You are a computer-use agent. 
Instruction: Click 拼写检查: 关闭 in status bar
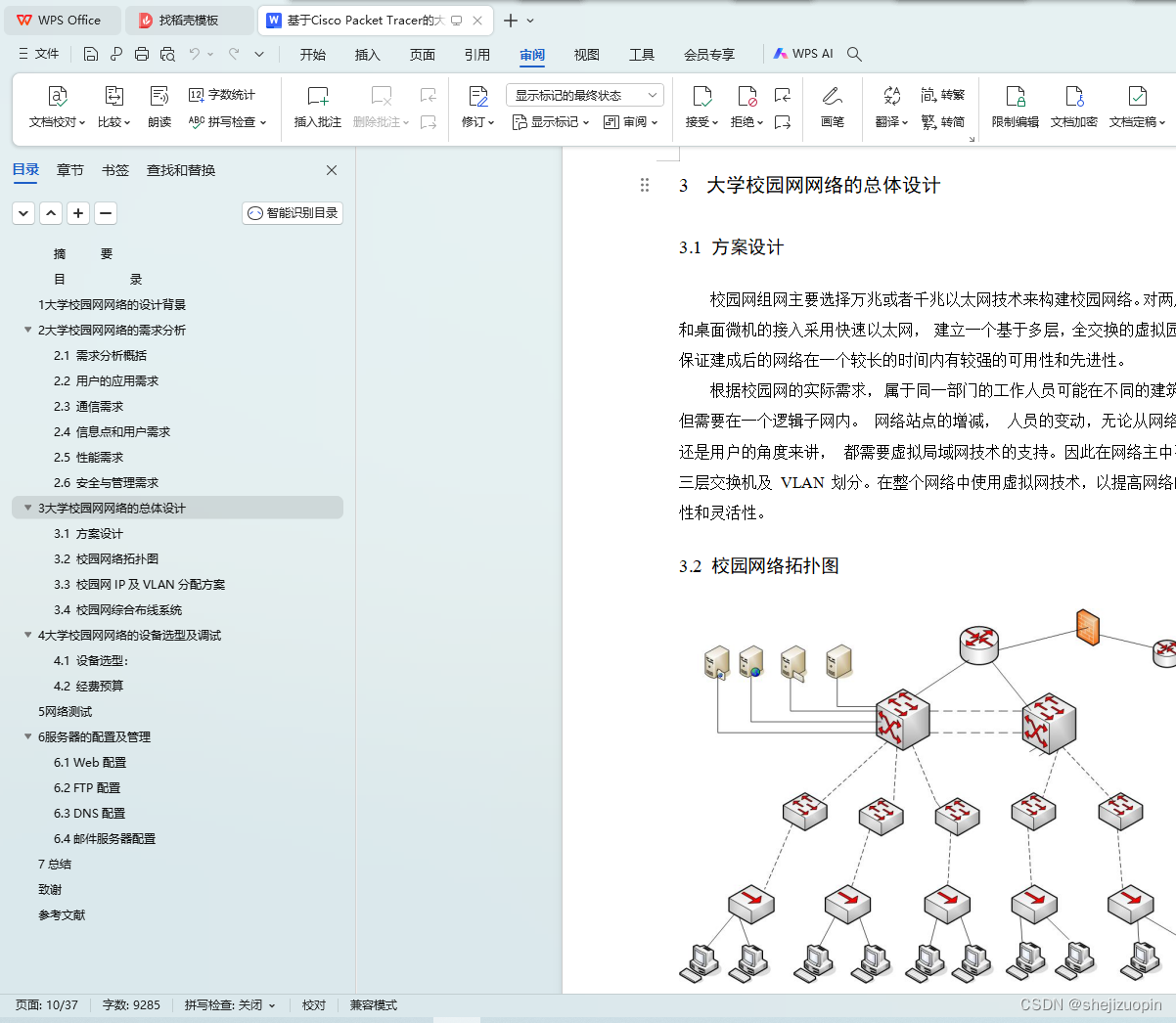coord(230,1005)
